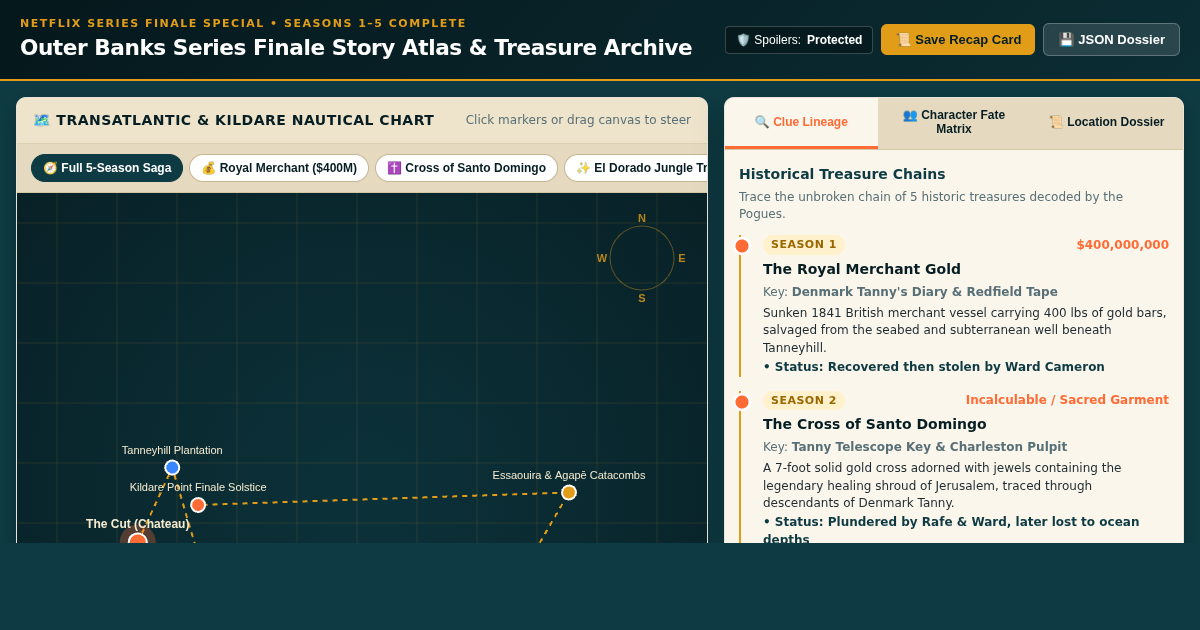The height and width of the screenshot is (630, 1200).
Task: Click The Cut (Chateau) map marker
Action: (138, 541)
